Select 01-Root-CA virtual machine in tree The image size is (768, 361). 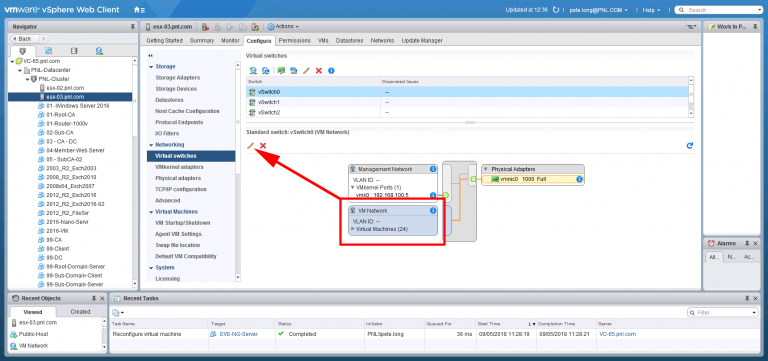61,115
